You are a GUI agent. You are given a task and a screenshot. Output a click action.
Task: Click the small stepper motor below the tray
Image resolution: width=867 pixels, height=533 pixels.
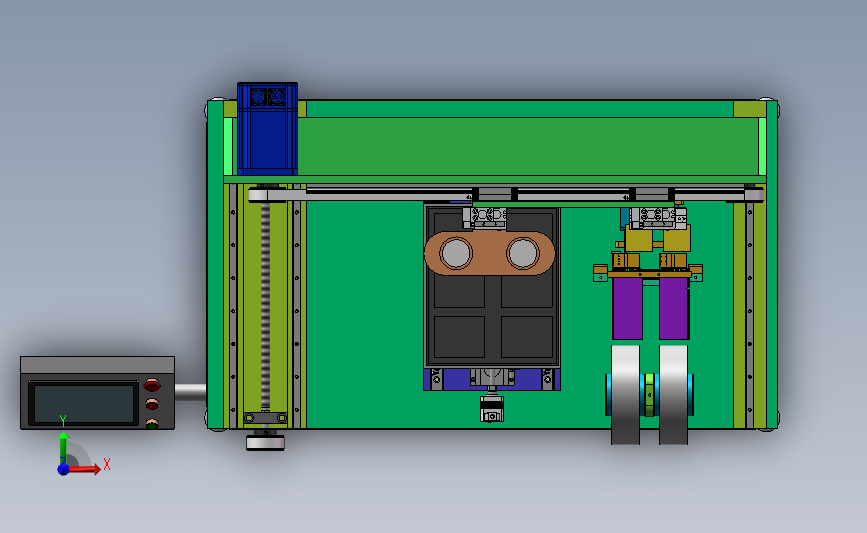pos(492,409)
